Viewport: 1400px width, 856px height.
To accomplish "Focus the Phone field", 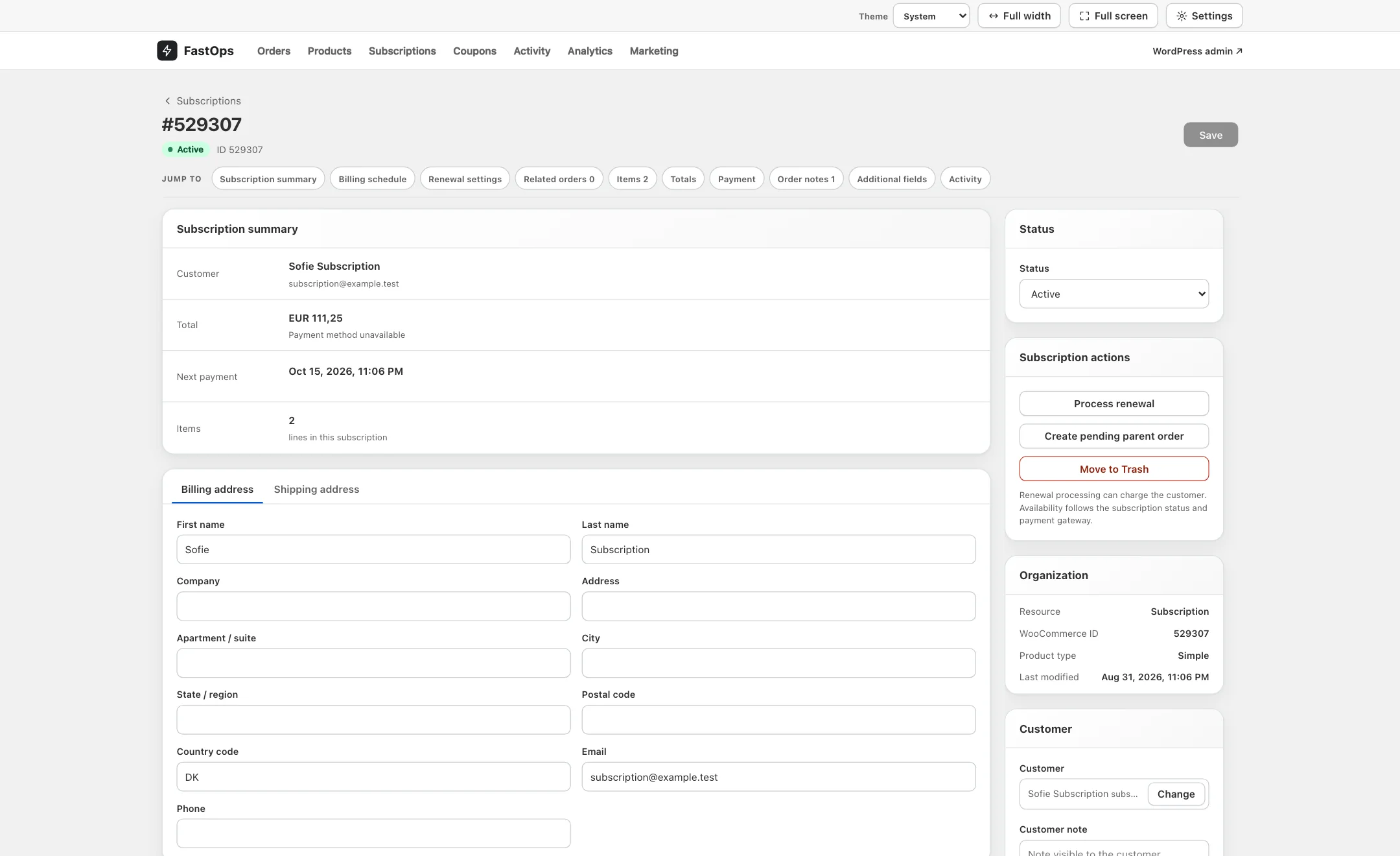I will [373, 833].
